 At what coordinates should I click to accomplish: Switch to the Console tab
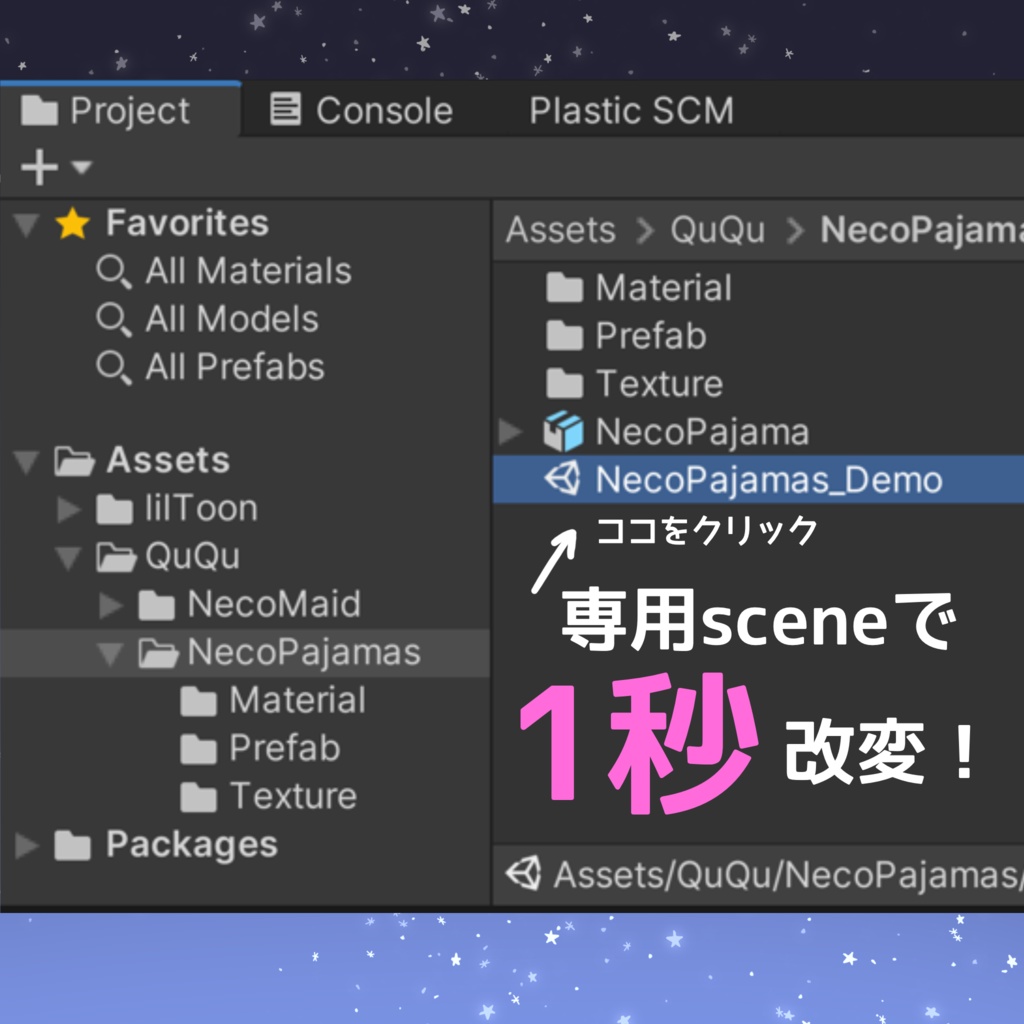tap(361, 110)
